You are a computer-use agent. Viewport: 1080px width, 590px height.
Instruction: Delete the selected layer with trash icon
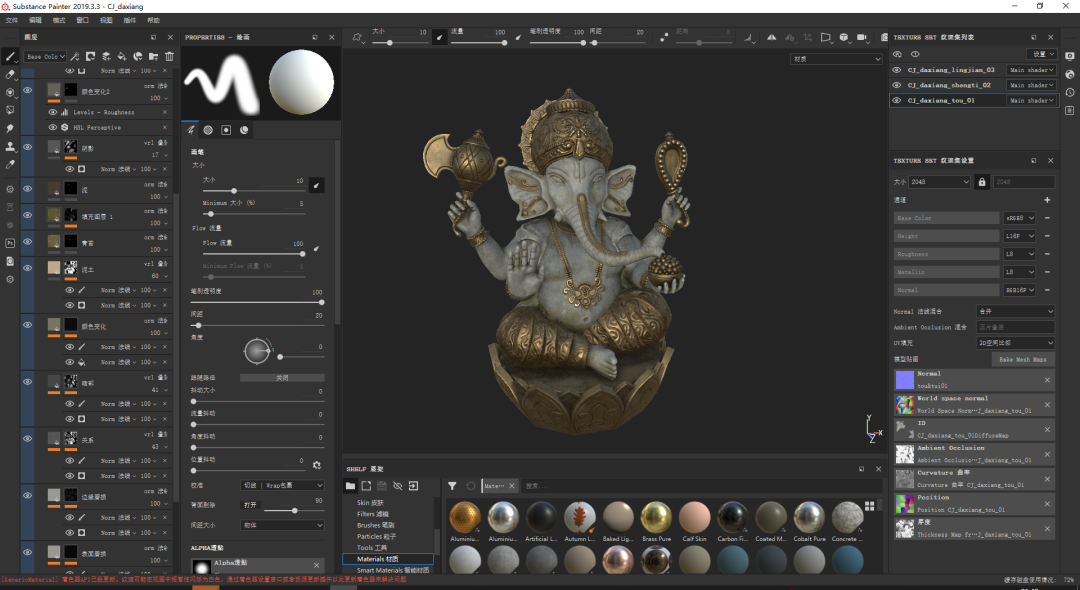(x=169, y=56)
